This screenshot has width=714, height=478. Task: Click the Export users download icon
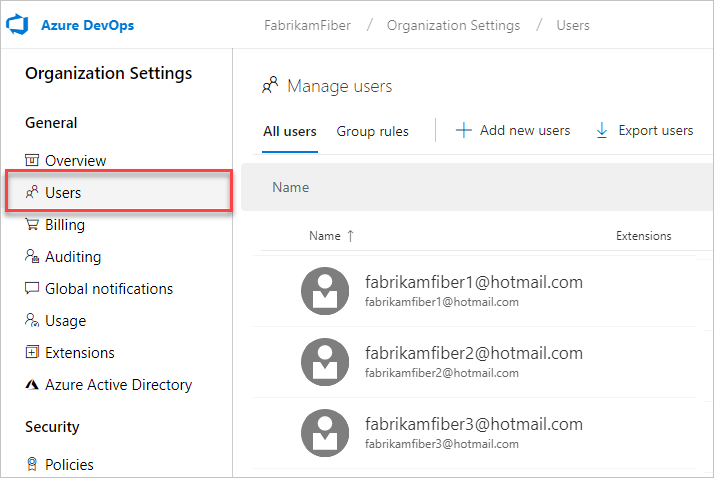[x=602, y=130]
